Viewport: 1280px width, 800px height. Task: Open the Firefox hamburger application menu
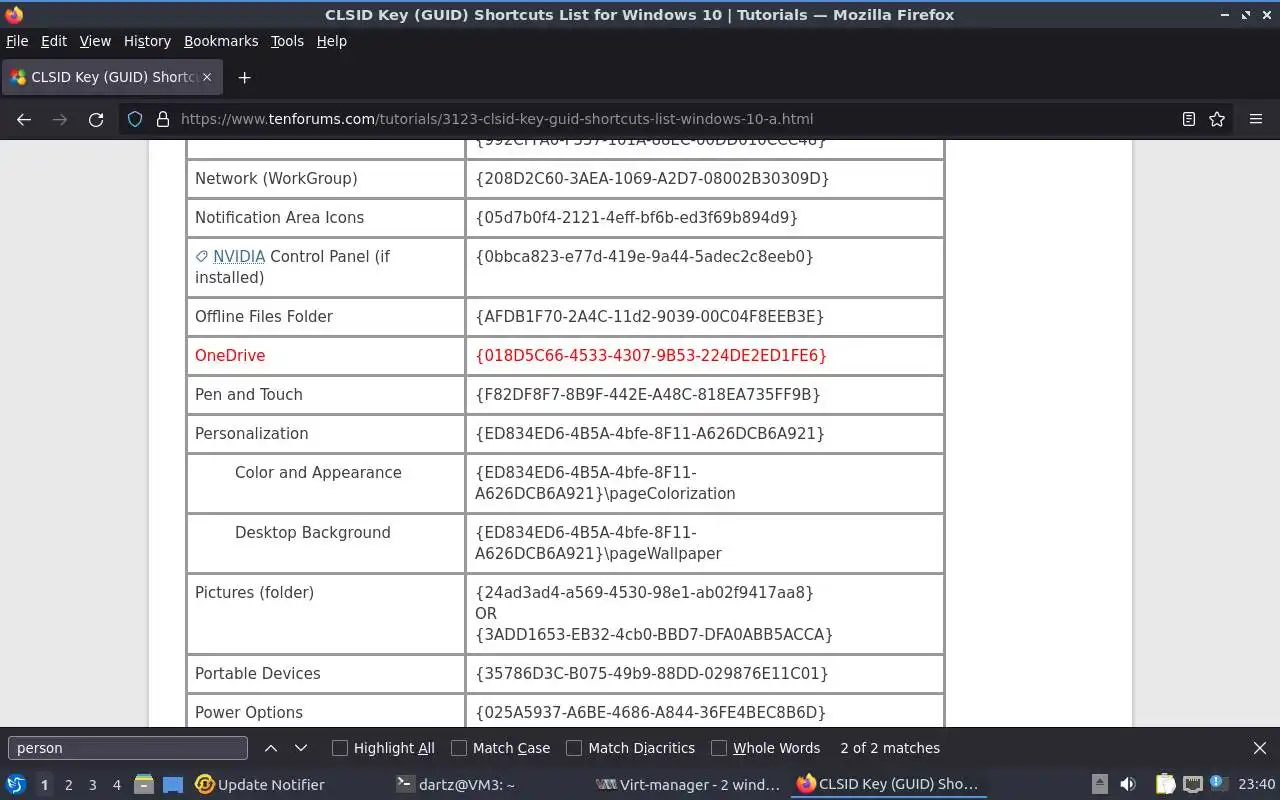1256,119
